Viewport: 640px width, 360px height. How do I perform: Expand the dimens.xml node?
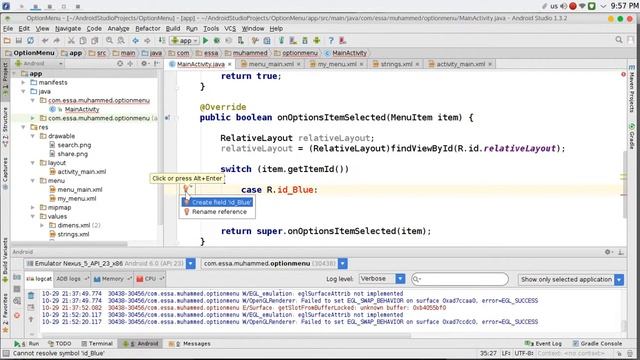(42, 225)
